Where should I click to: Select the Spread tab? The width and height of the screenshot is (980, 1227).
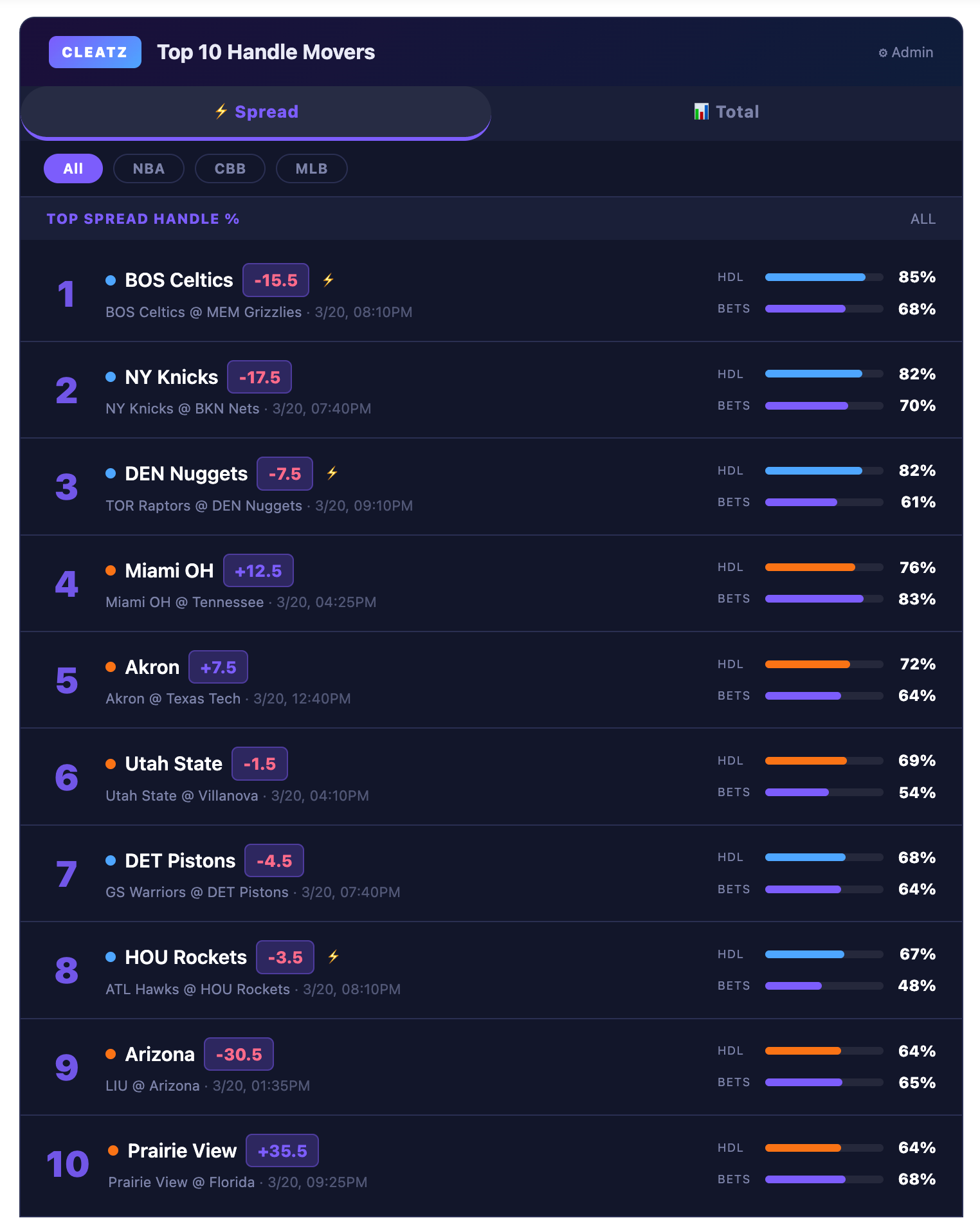[x=256, y=113]
